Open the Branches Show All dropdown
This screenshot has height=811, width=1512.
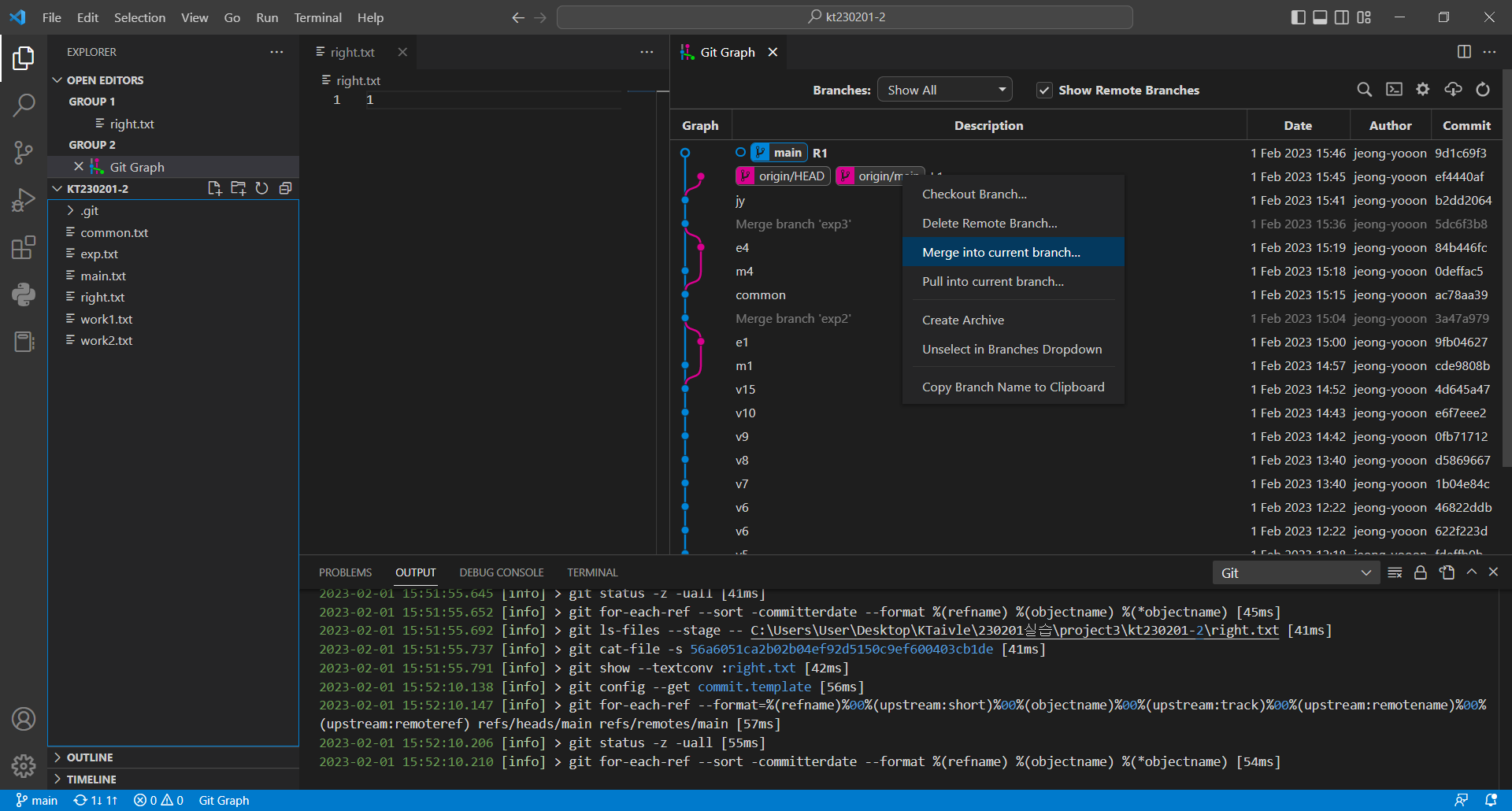[945, 90]
